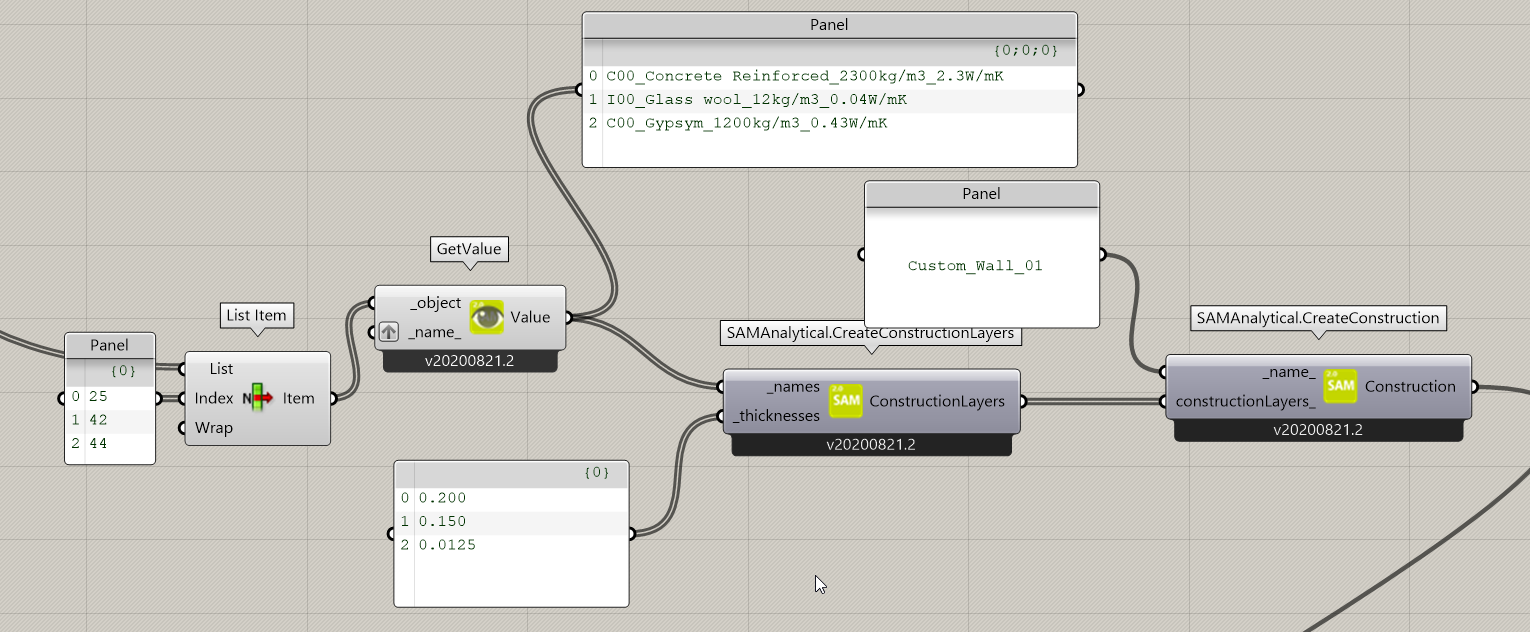Click the up-arrow icon beside _name_ input

click(389, 332)
